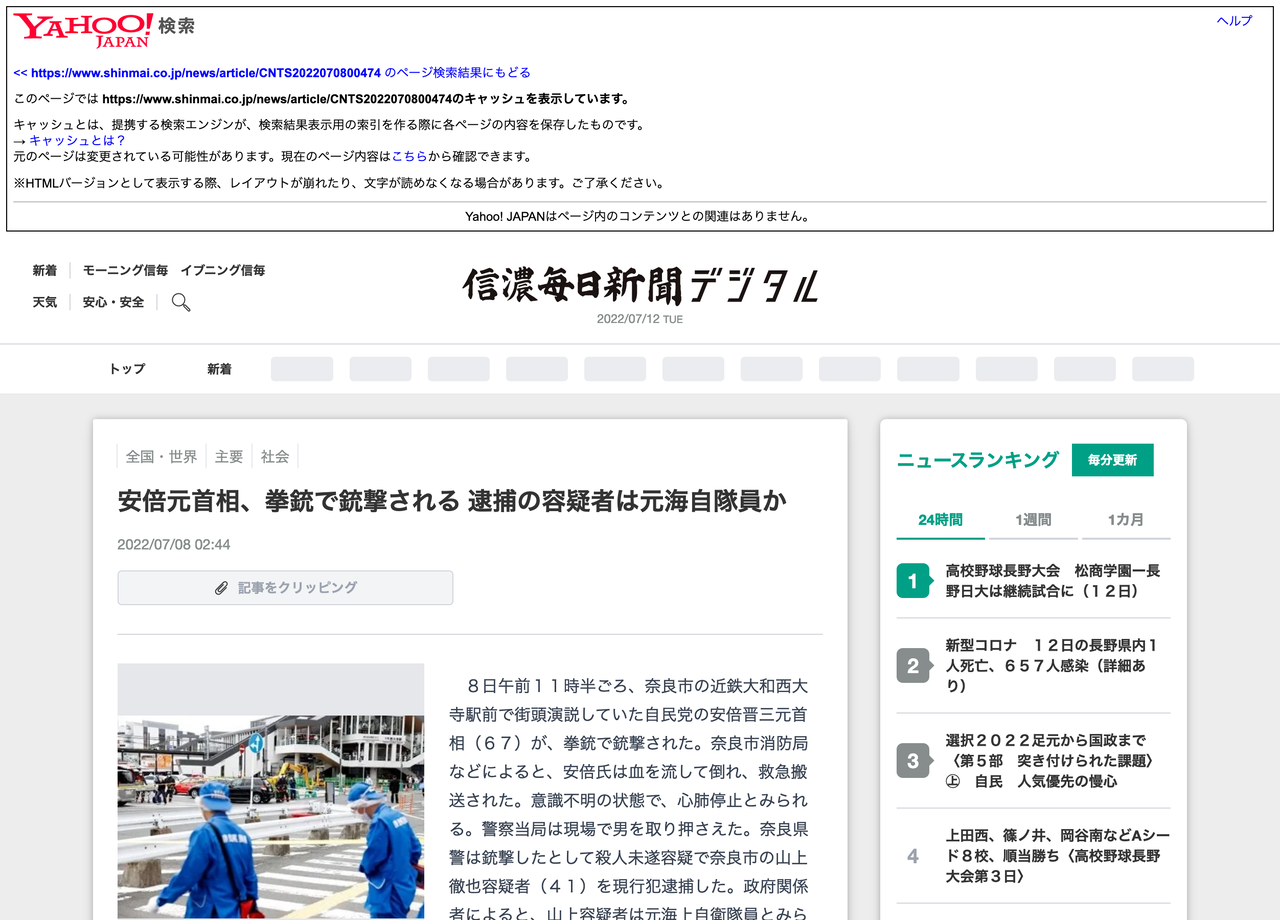Screen dimensions: 1280x920
Task: Open the search magnifier icon
Action: coord(181,302)
